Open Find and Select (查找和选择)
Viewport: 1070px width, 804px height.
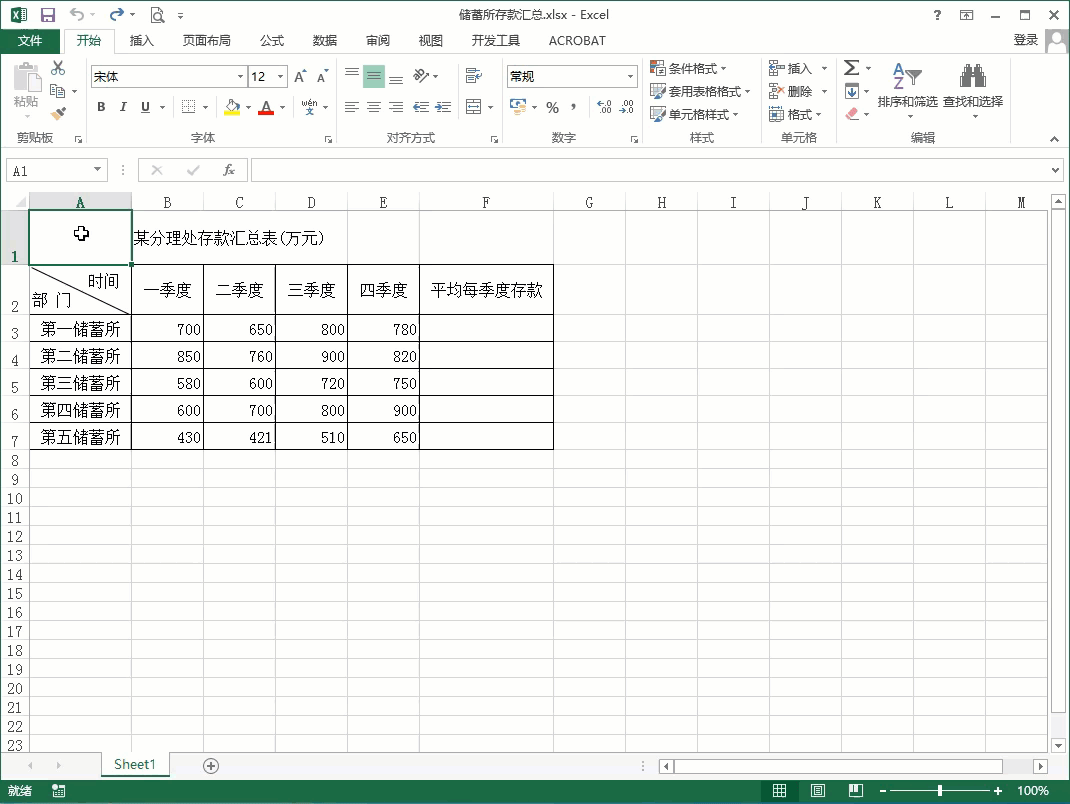(x=972, y=88)
